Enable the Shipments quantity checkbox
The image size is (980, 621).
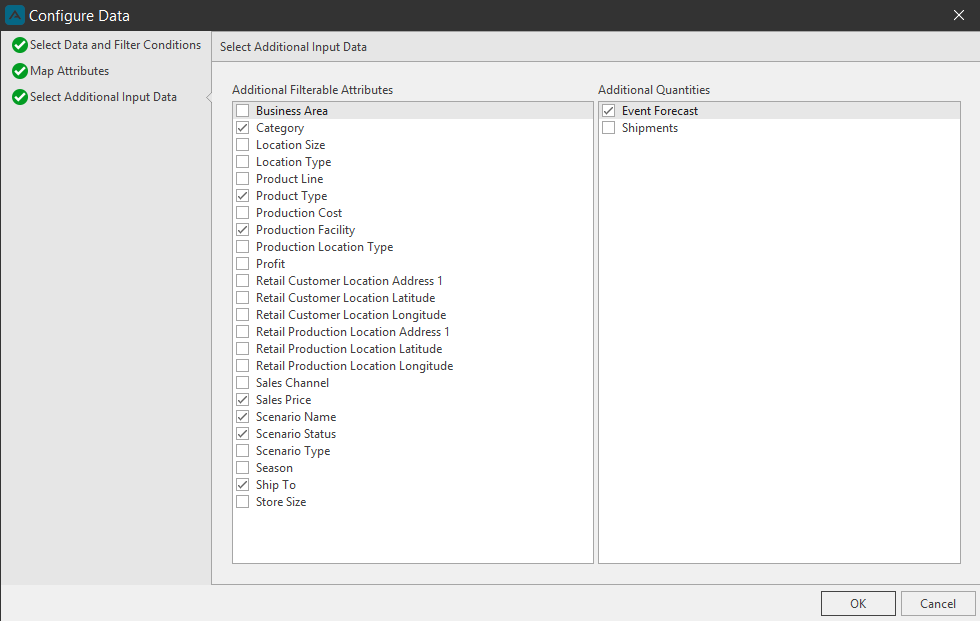pyautogui.click(x=609, y=128)
